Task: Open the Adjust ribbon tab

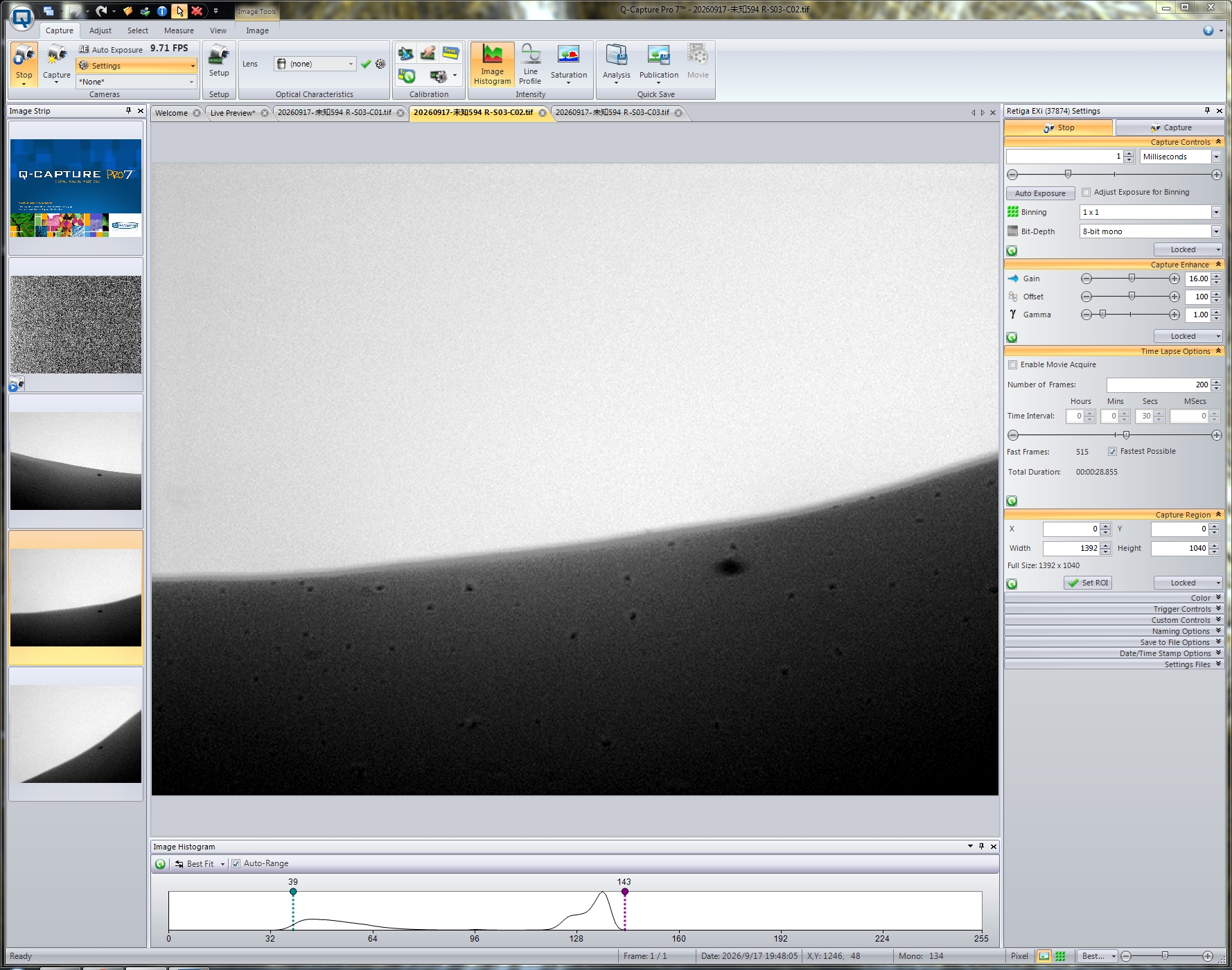Action: click(x=100, y=30)
